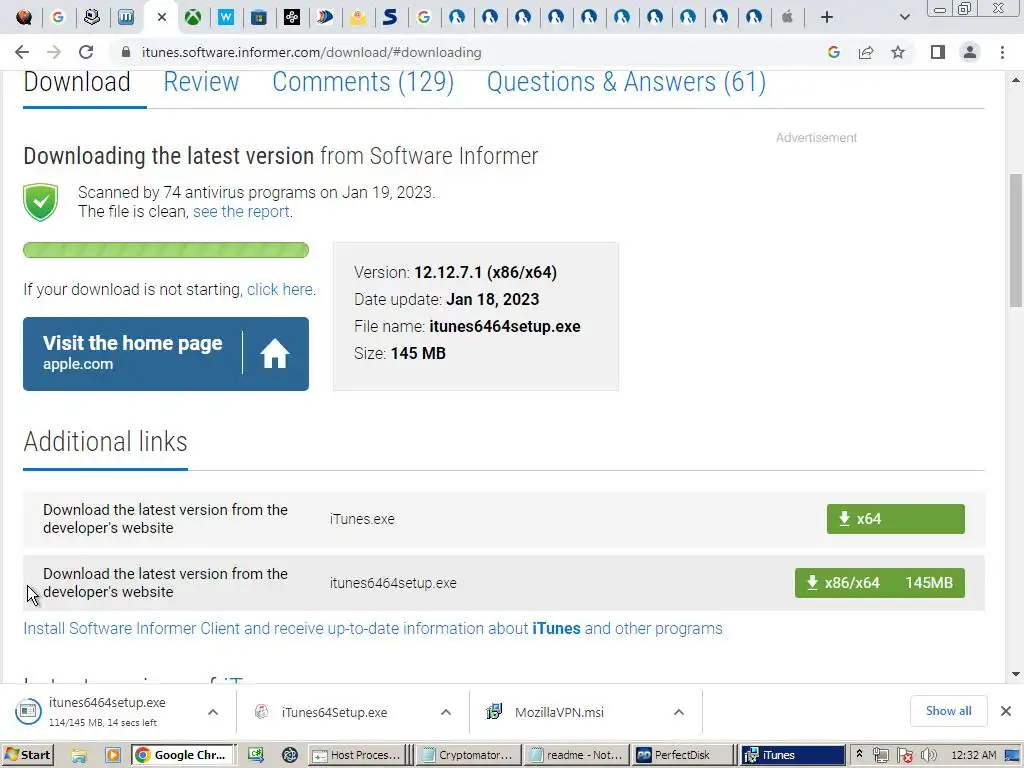The height and width of the screenshot is (768, 1024).
Task: Click the green download progress bar
Action: (x=166, y=250)
